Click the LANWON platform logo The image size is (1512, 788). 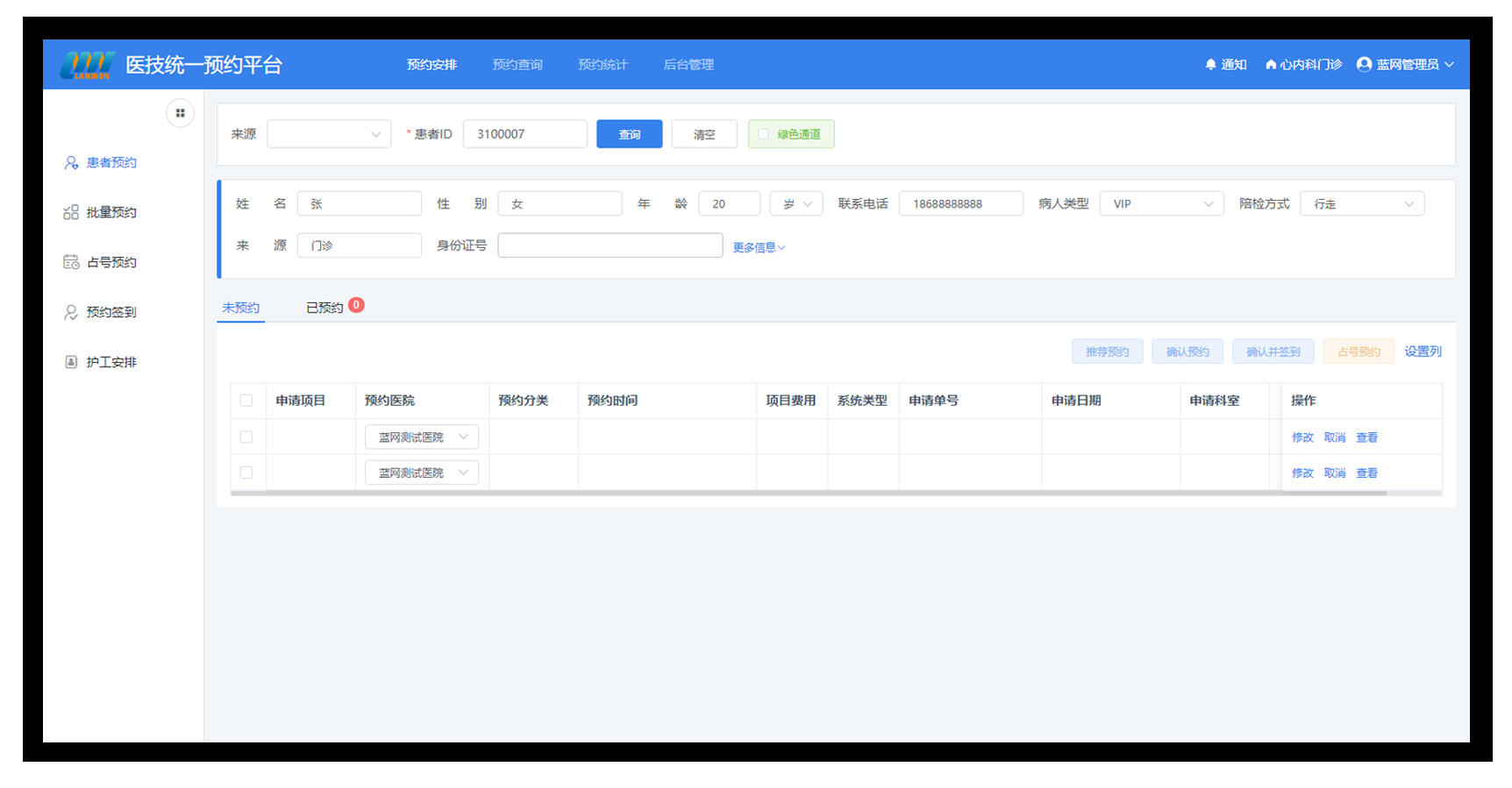(x=87, y=65)
